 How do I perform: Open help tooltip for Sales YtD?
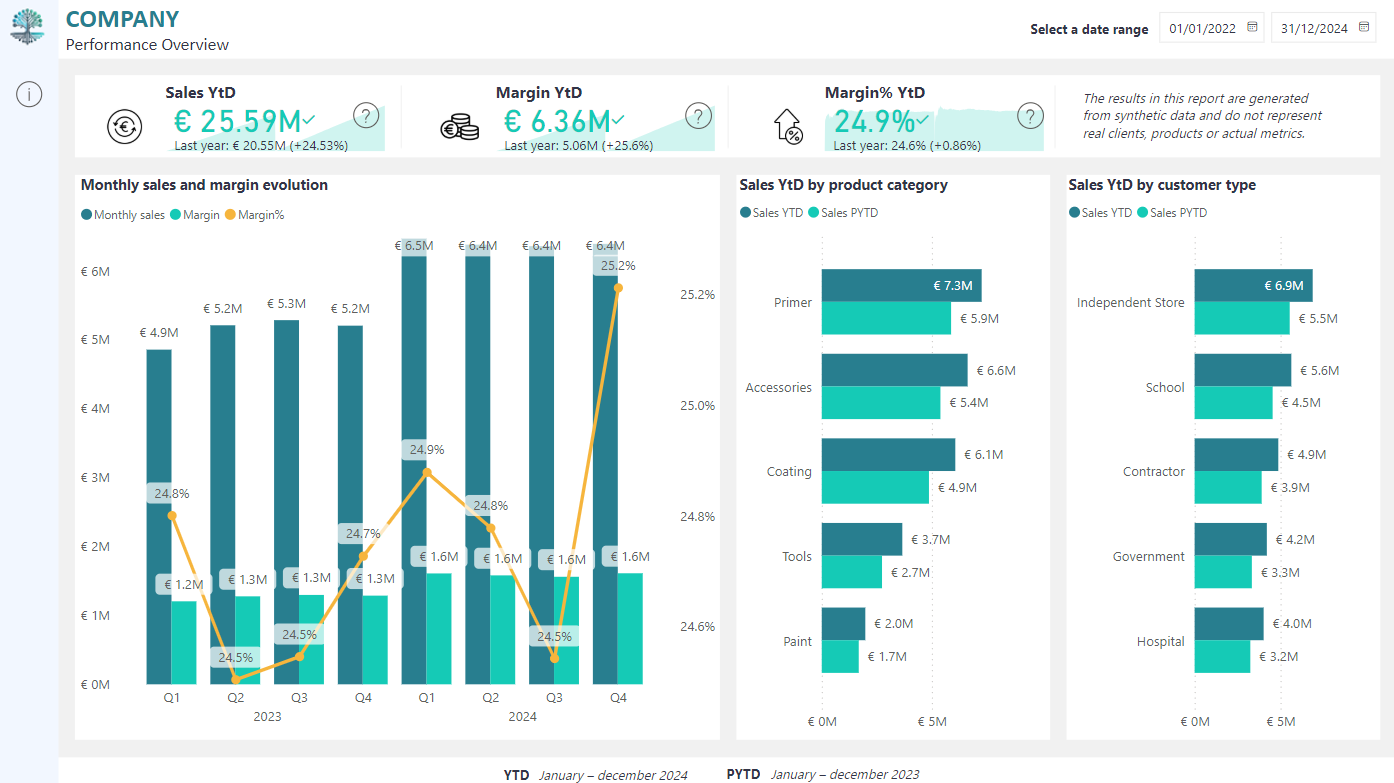pyautogui.click(x=368, y=116)
